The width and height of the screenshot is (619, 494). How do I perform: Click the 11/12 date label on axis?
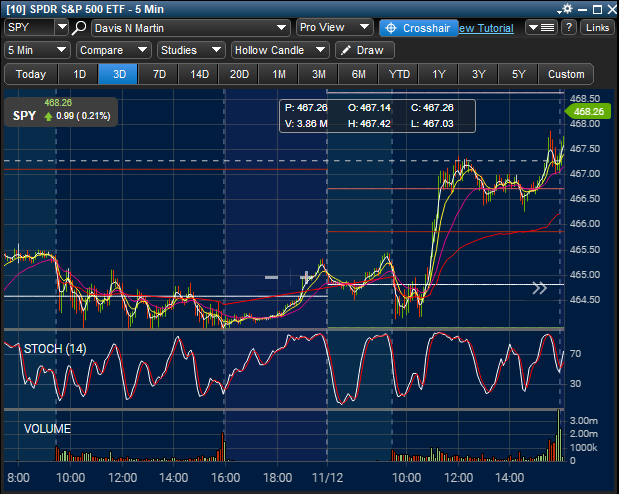tap(327, 478)
